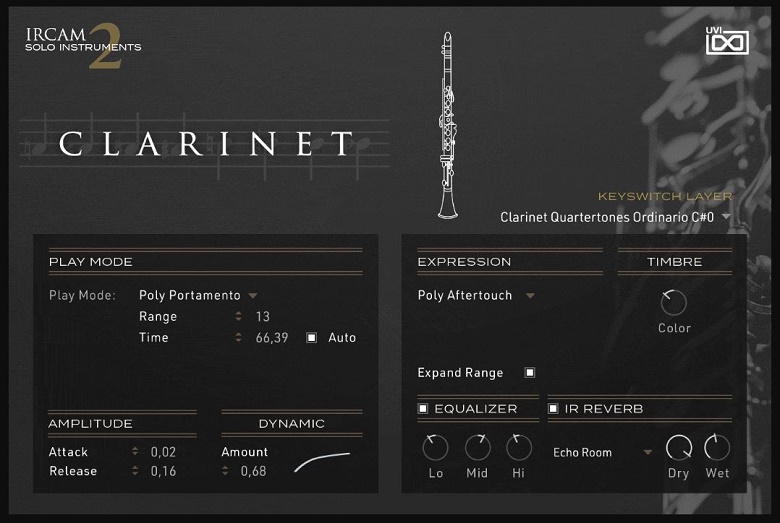Click the Dynamic Amount stepper arrows
Viewport: 780px width, 523px height.
pyautogui.click(x=225, y=471)
